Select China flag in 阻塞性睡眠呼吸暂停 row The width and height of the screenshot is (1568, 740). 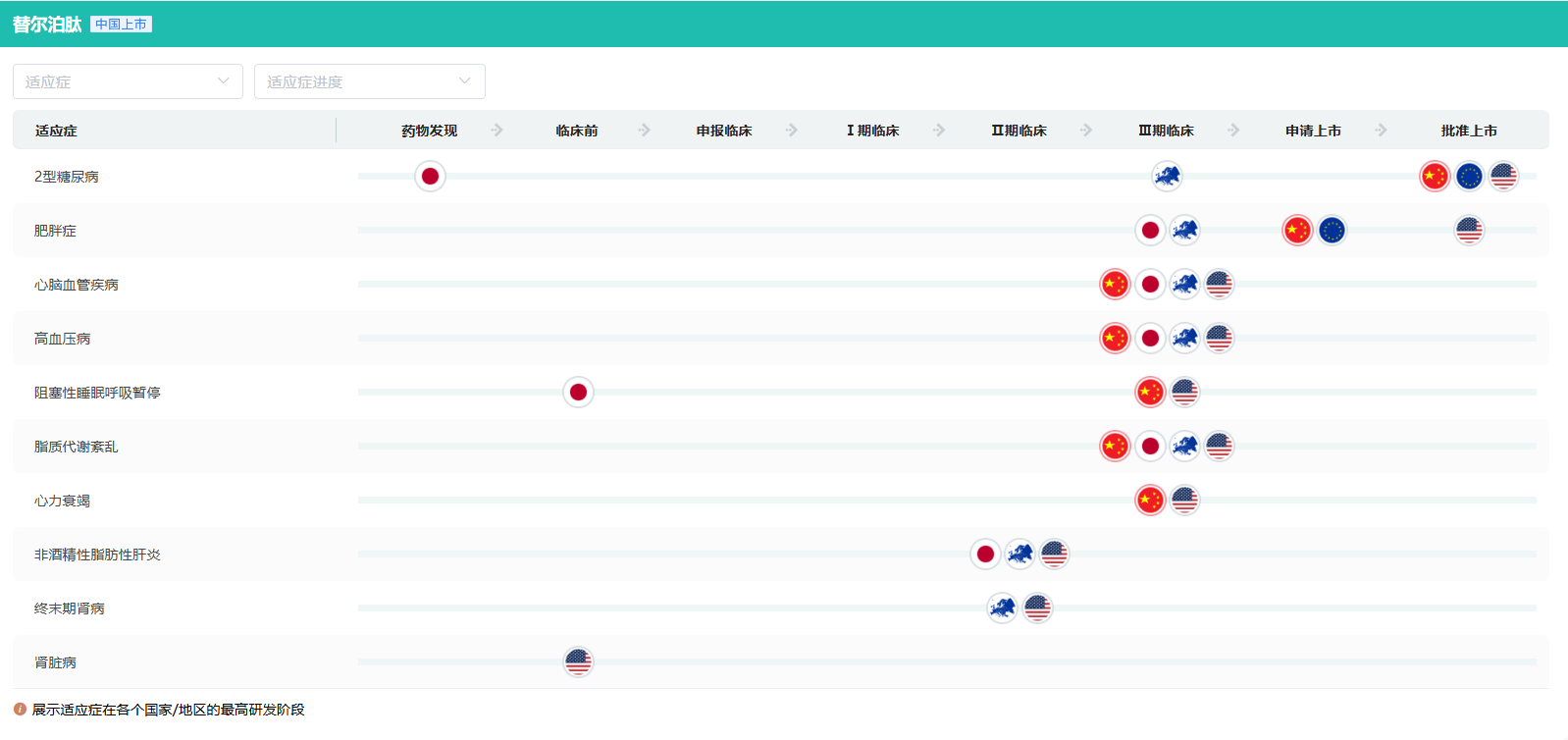click(1150, 393)
